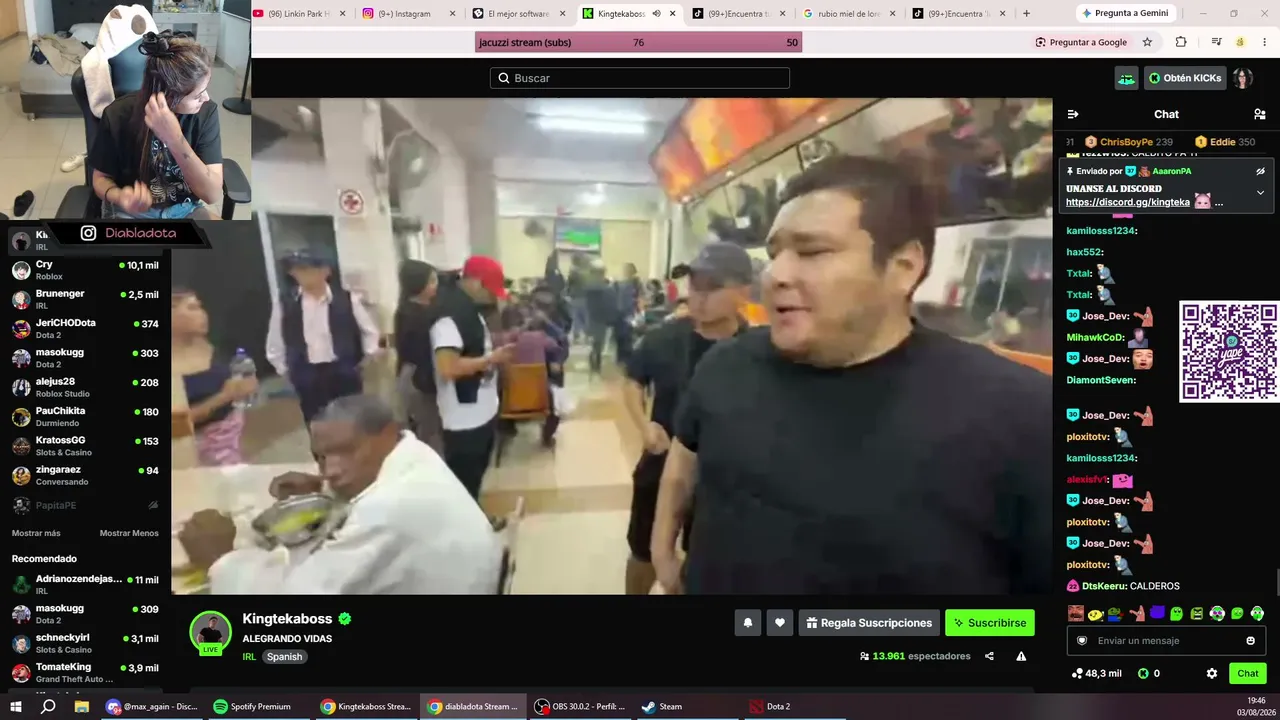Image resolution: width=1280 pixels, height=720 pixels.
Task: Click the KICKs balance icon showing 0
Action: [1148, 673]
